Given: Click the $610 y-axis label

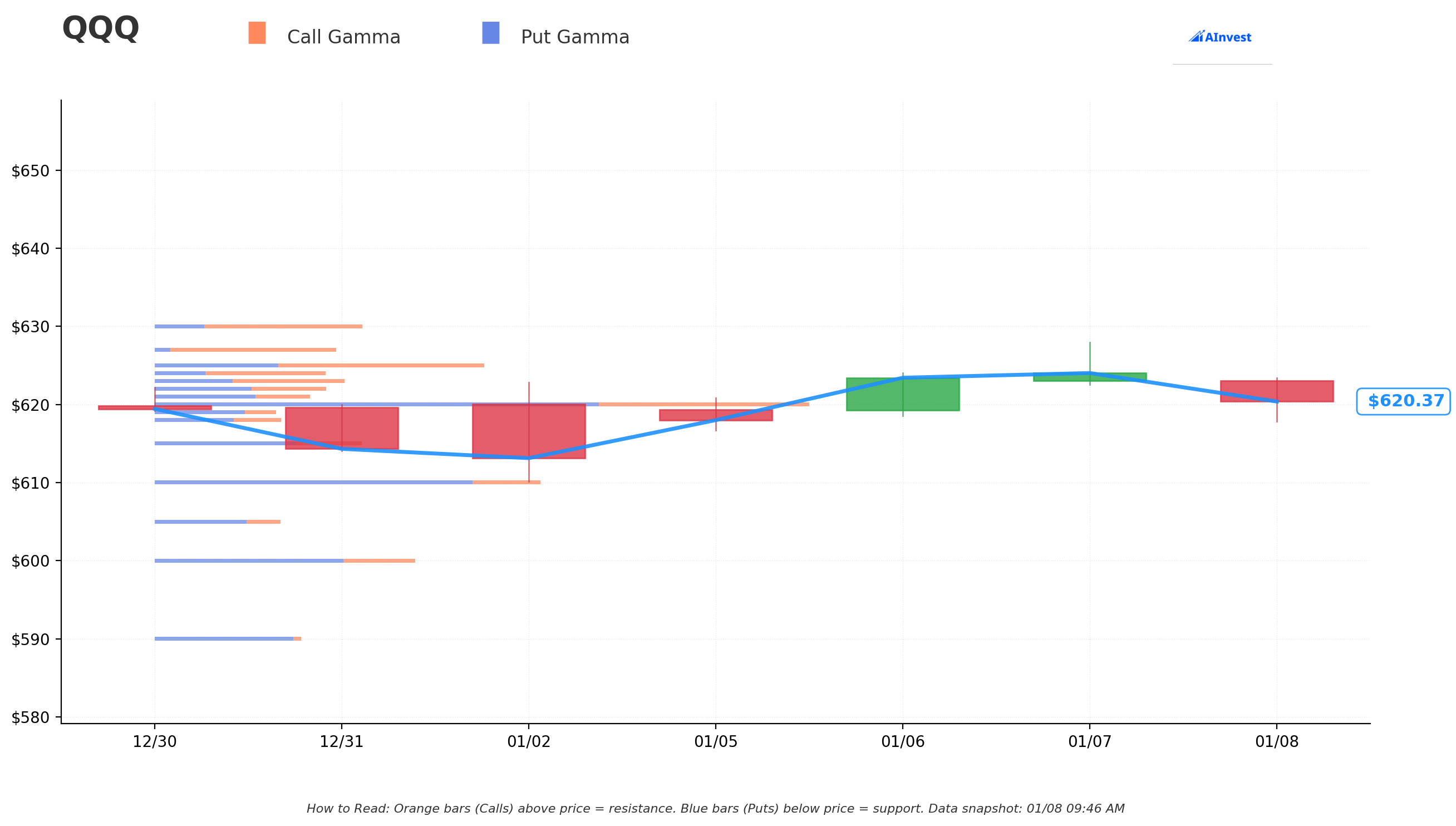Looking at the screenshot, I should pyautogui.click(x=30, y=483).
